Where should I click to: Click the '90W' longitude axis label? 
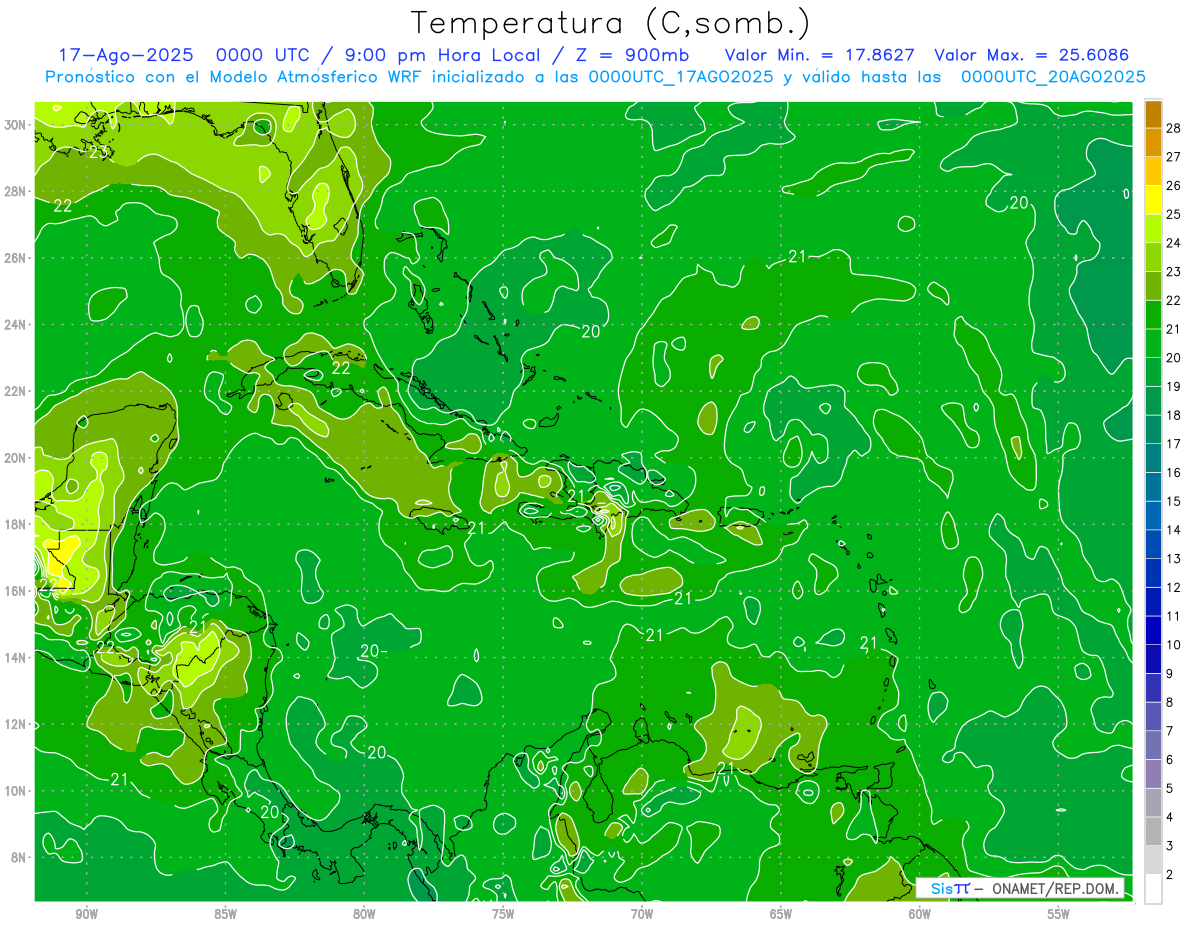[x=86, y=914]
